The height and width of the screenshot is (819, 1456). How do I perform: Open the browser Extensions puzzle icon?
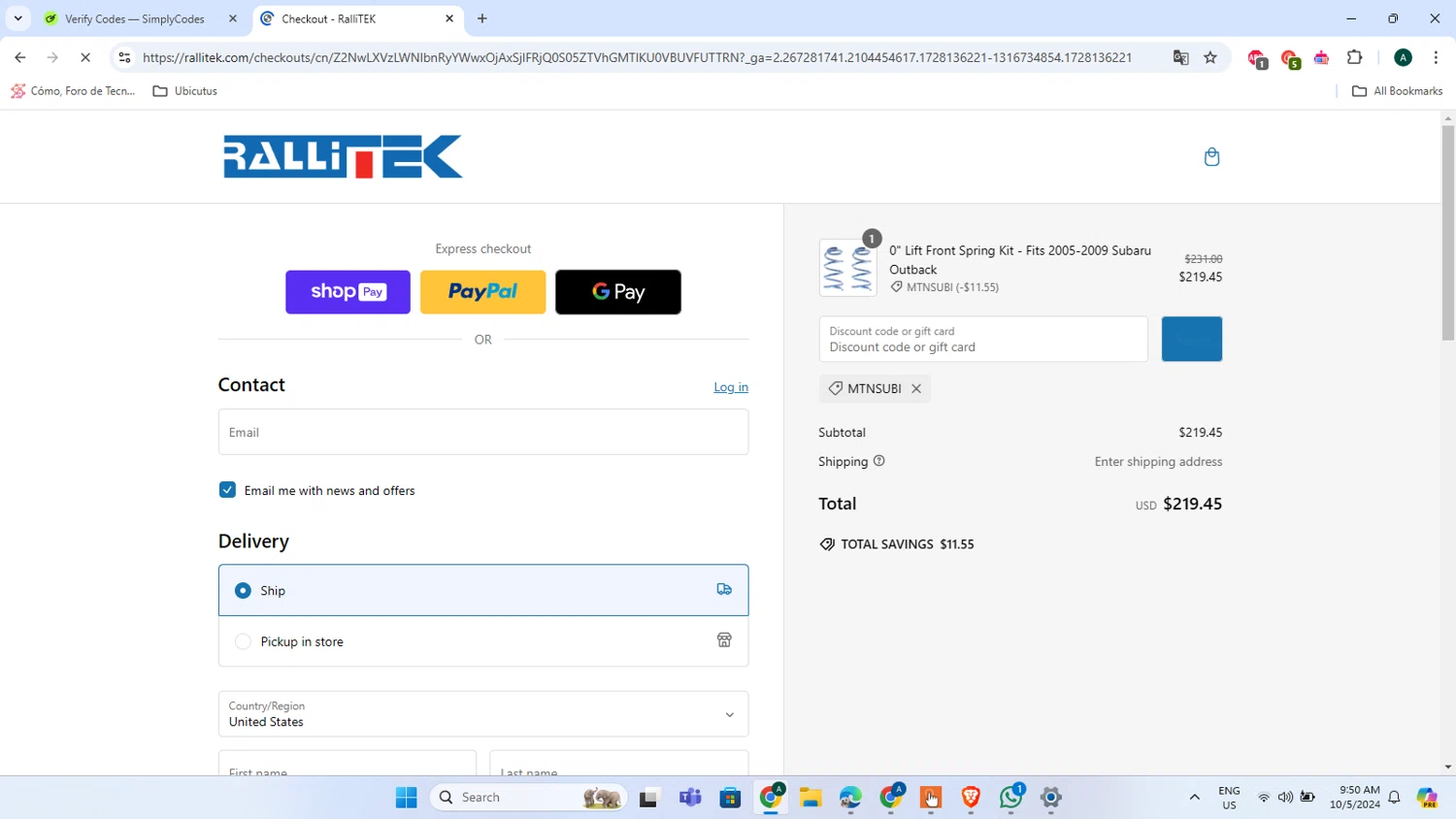[1355, 57]
